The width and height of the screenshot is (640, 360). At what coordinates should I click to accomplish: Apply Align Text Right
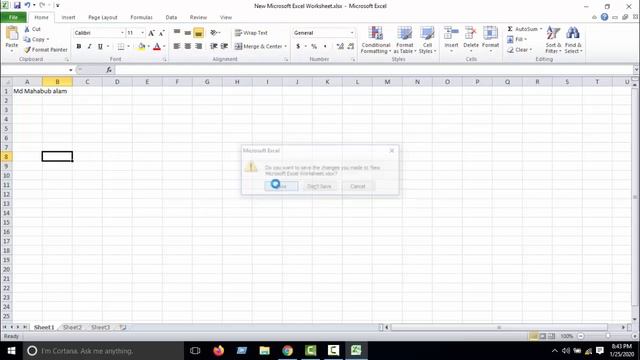pyautogui.click(x=199, y=46)
